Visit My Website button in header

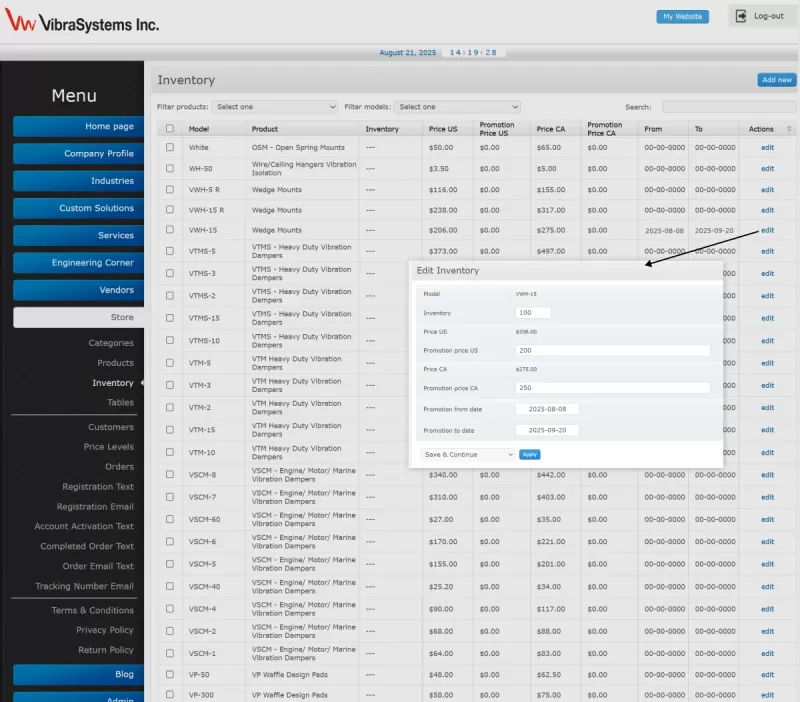[682, 17]
